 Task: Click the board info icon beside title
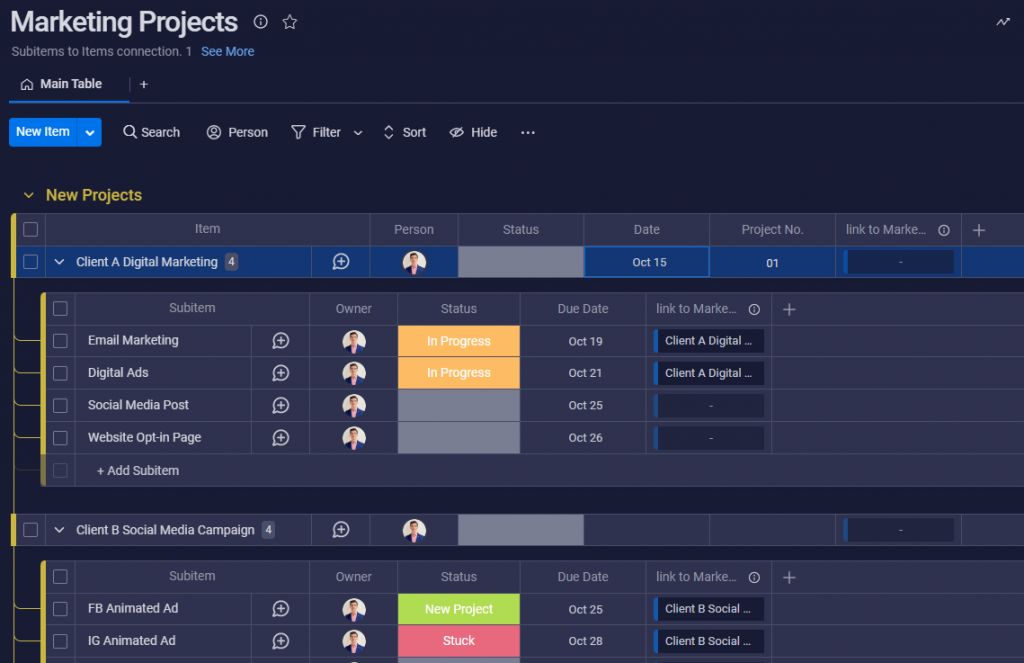pos(261,22)
